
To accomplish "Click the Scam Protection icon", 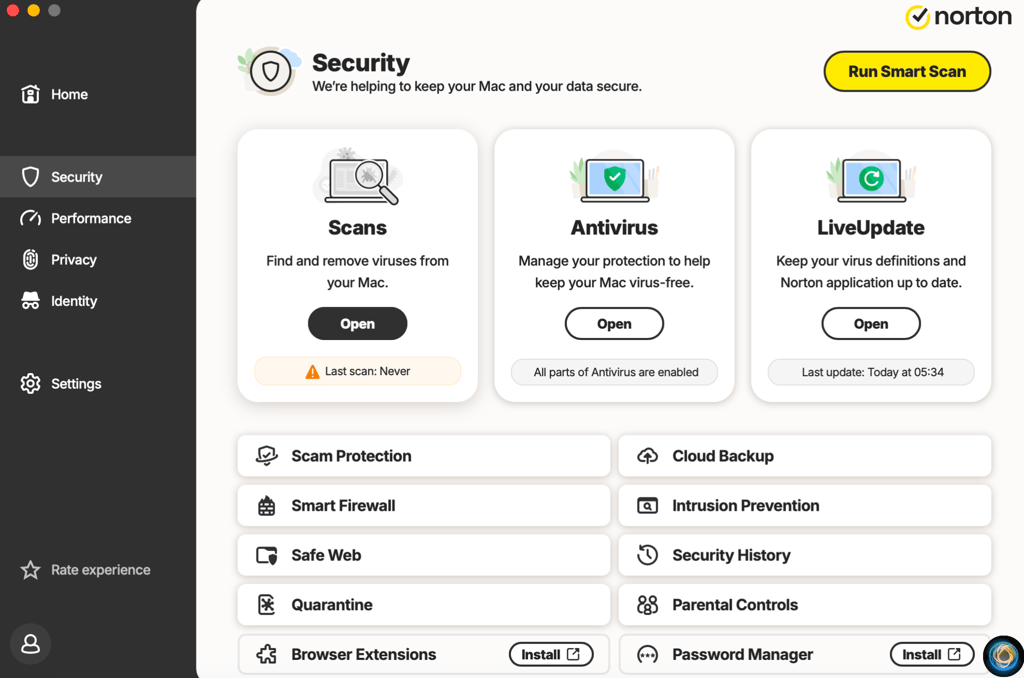I will click(x=266, y=455).
